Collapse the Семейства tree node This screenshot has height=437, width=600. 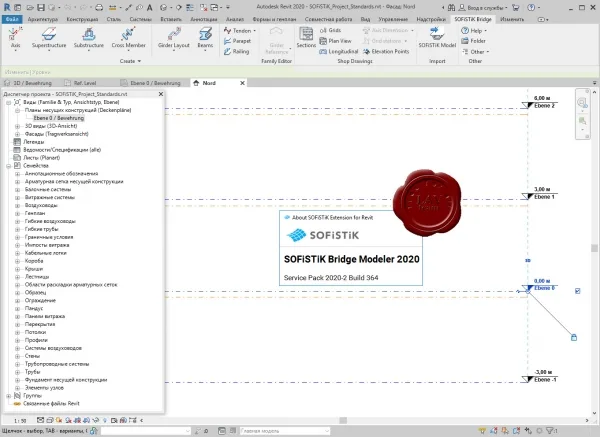(x=8, y=166)
